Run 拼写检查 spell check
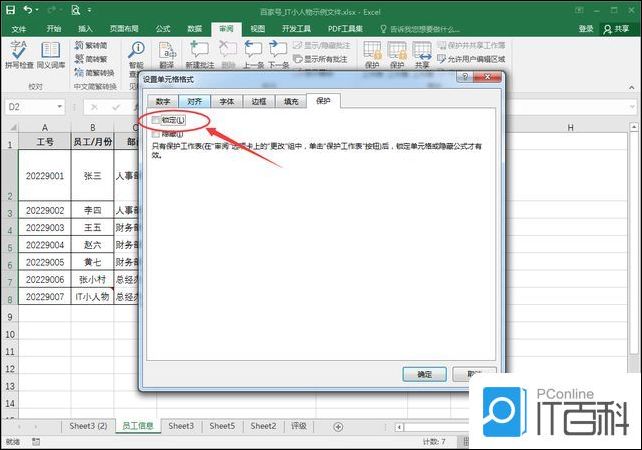Image resolution: width=642 pixels, height=450 pixels. [x=19, y=54]
